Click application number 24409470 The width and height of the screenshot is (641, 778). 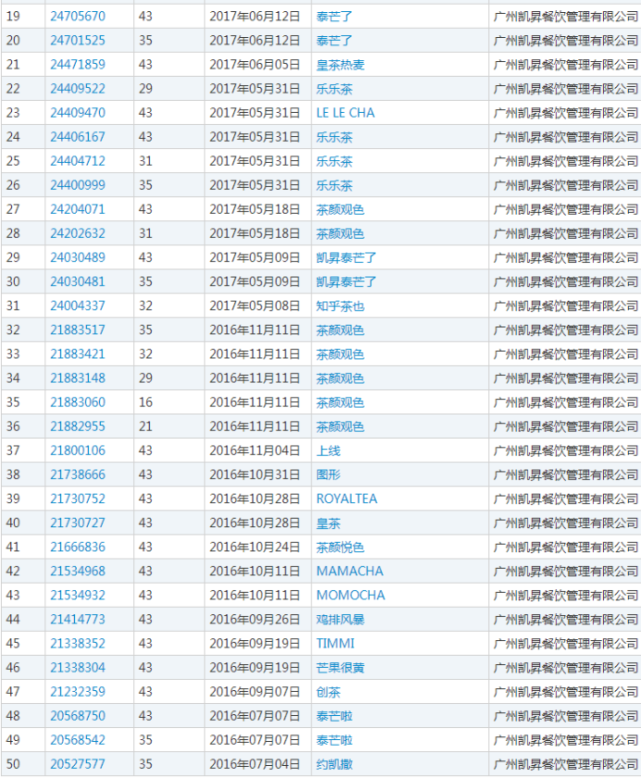(x=78, y=113)
